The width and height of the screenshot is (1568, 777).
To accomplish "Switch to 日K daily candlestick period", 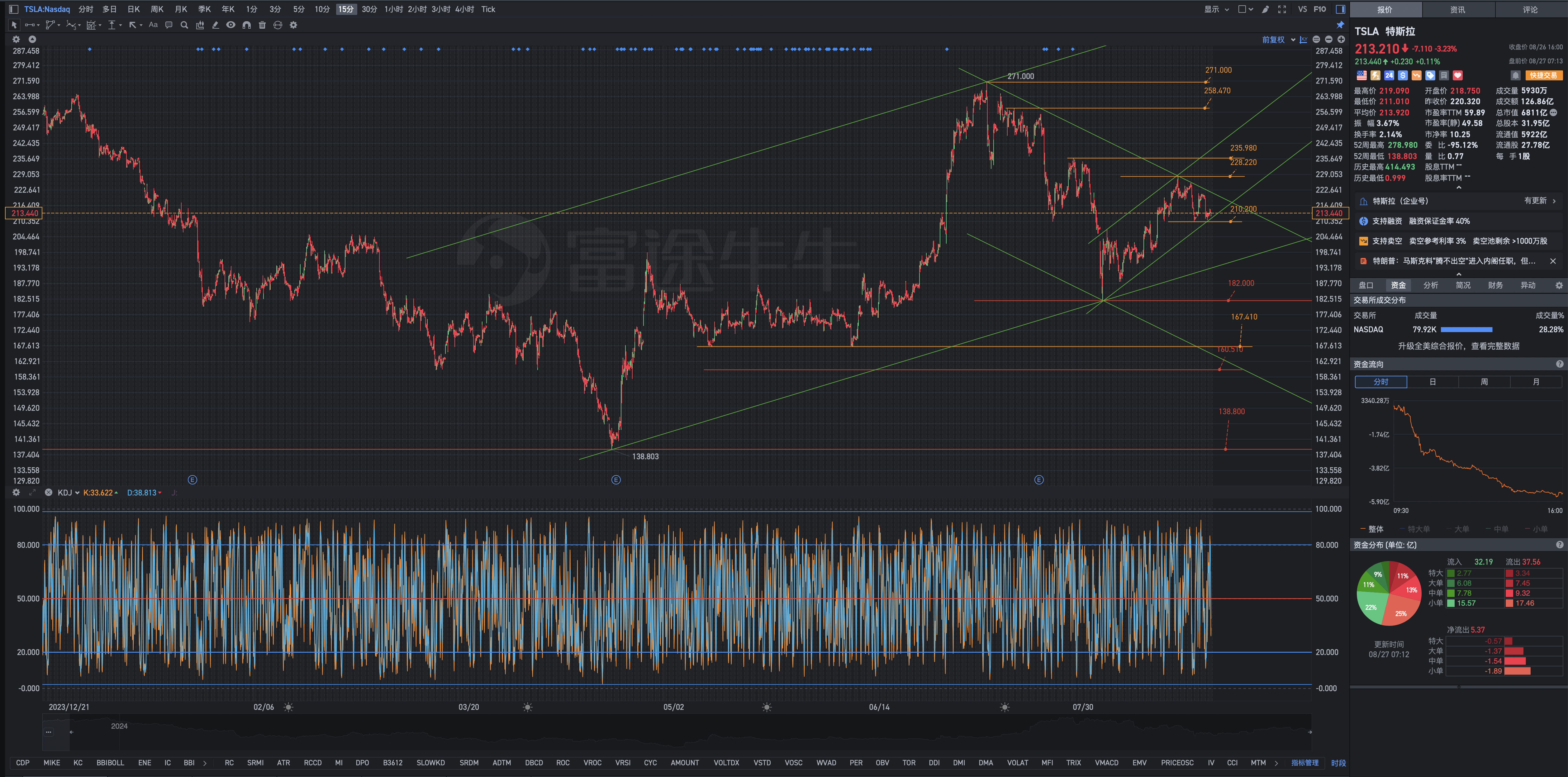I will click(133, 9).
